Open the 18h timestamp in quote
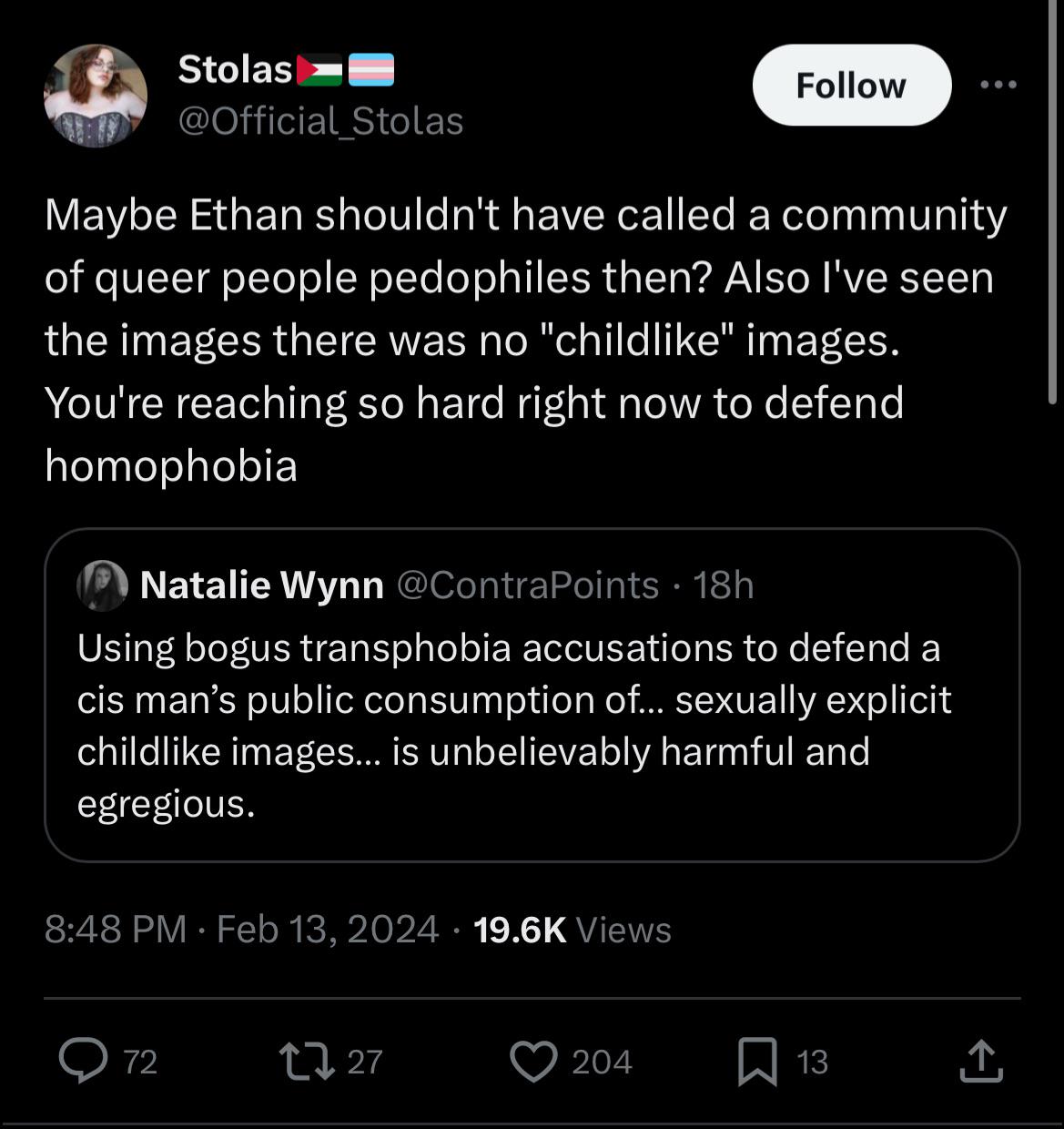 tap(724, 585)
